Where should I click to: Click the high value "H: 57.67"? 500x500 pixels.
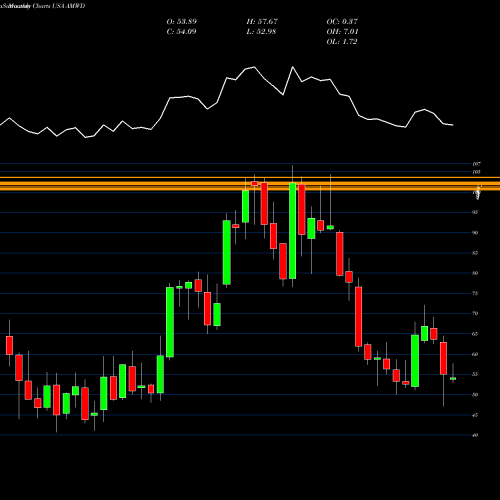262,22
